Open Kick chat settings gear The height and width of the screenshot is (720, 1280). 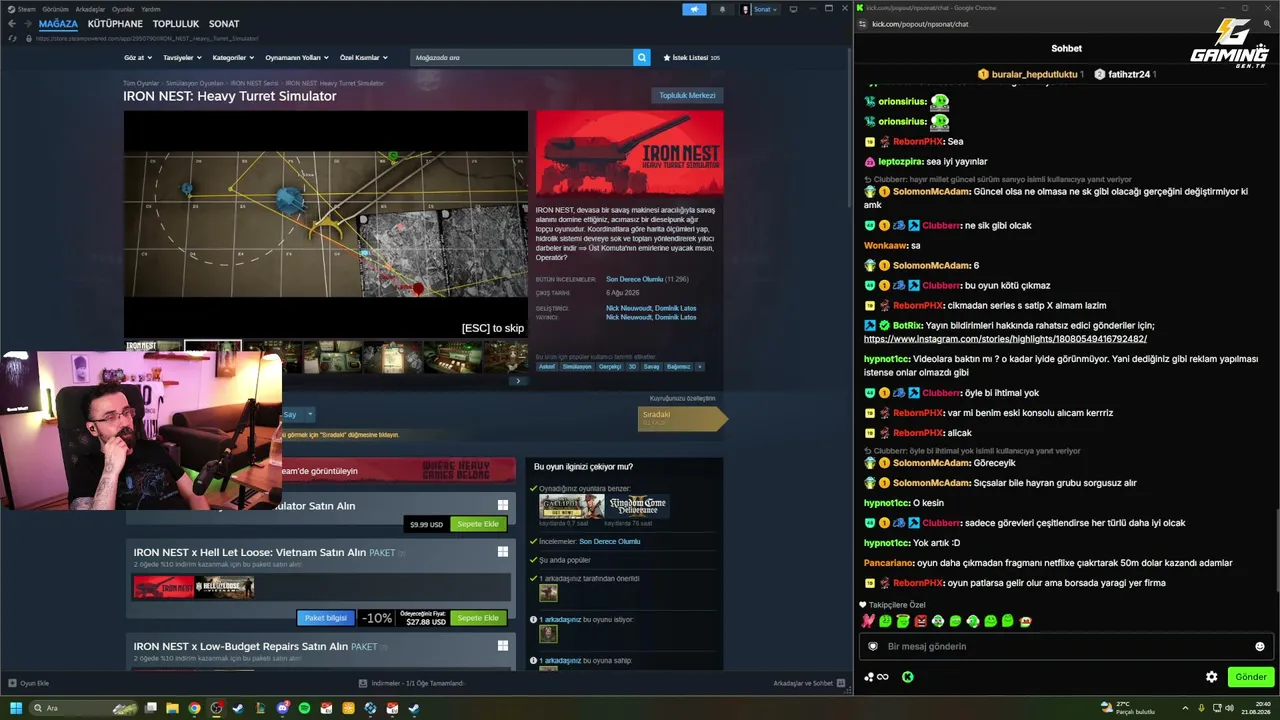tap(1212, 677)
